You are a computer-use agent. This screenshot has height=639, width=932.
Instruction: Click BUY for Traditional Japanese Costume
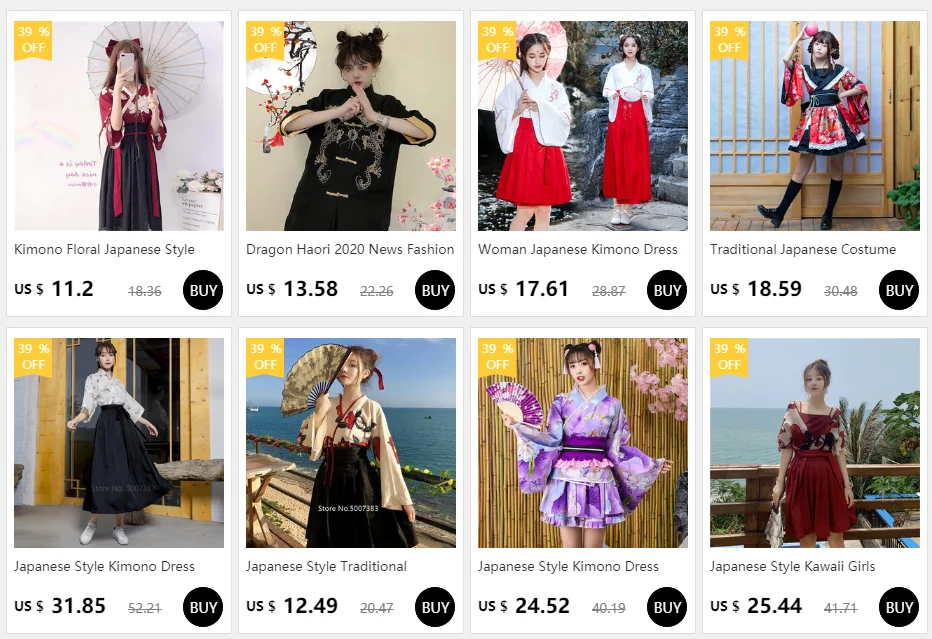coord(899,290)
